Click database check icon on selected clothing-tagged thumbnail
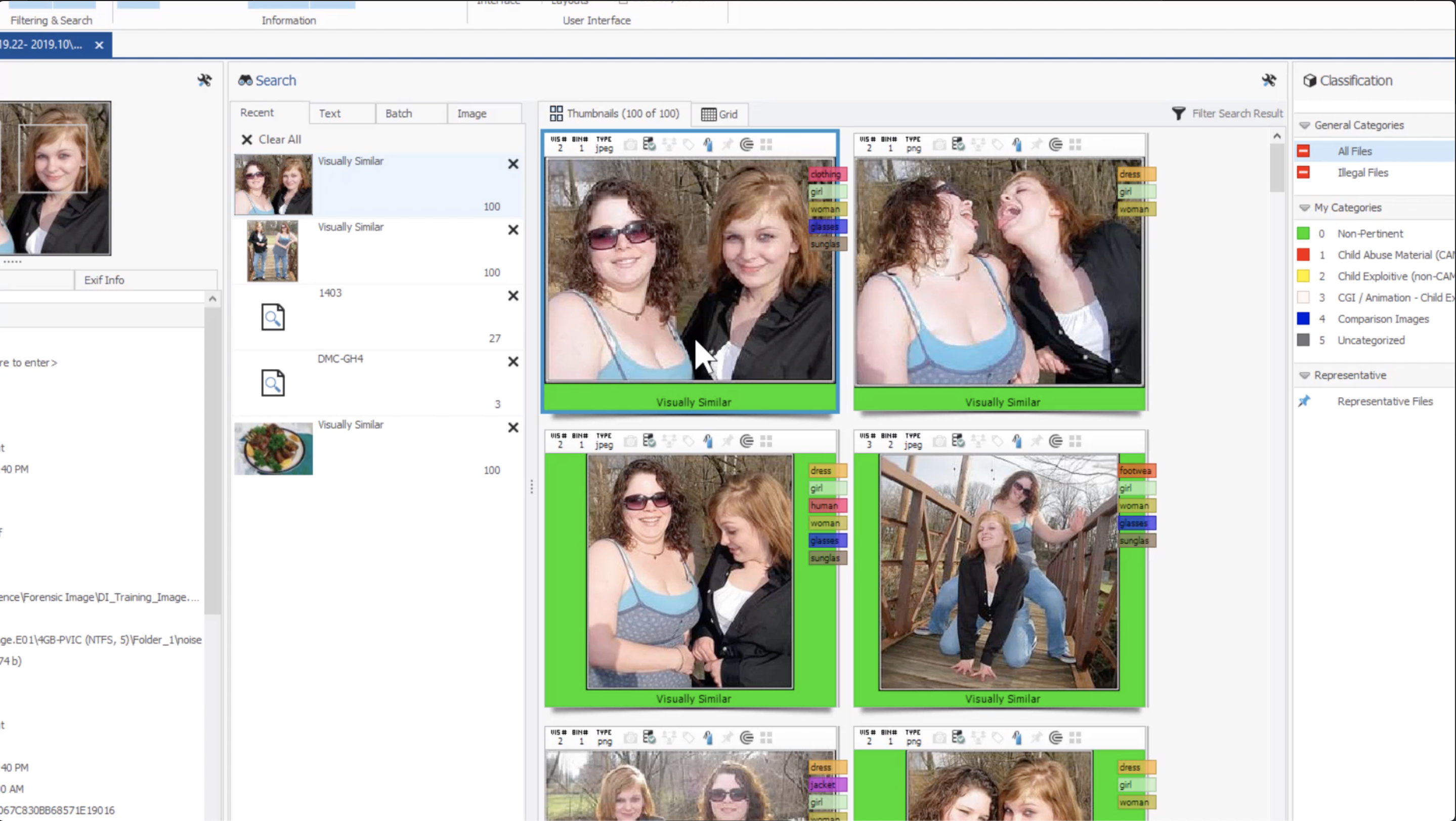This screenshot has width=1456, height=821. pyautogui.click(x=649, y=144)
